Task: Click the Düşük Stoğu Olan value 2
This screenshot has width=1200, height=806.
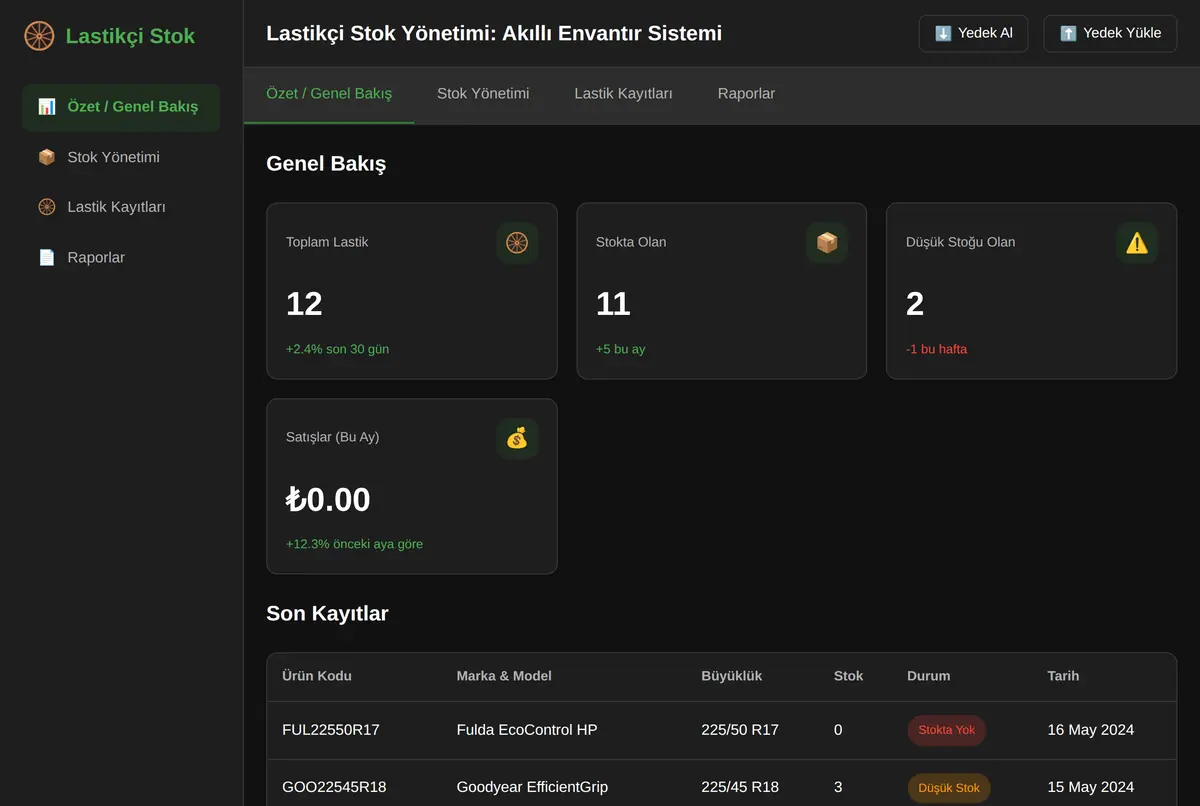Action: click(915, 304)
